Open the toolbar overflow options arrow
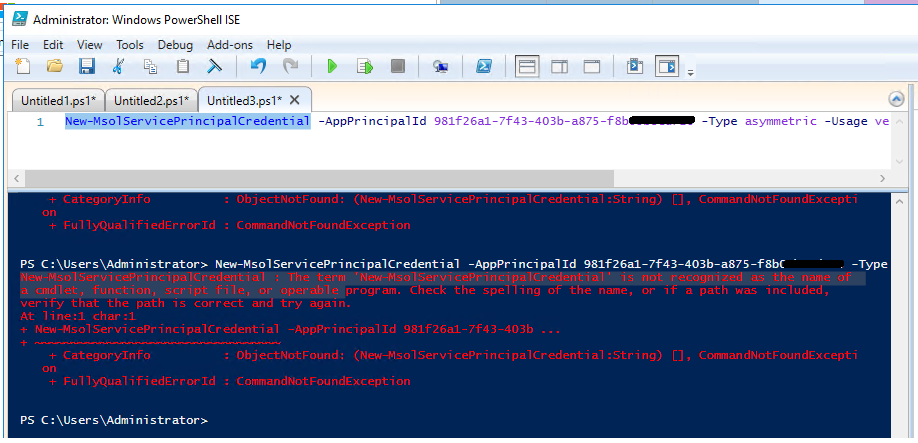The image size is (918, 443). [690, 74]
